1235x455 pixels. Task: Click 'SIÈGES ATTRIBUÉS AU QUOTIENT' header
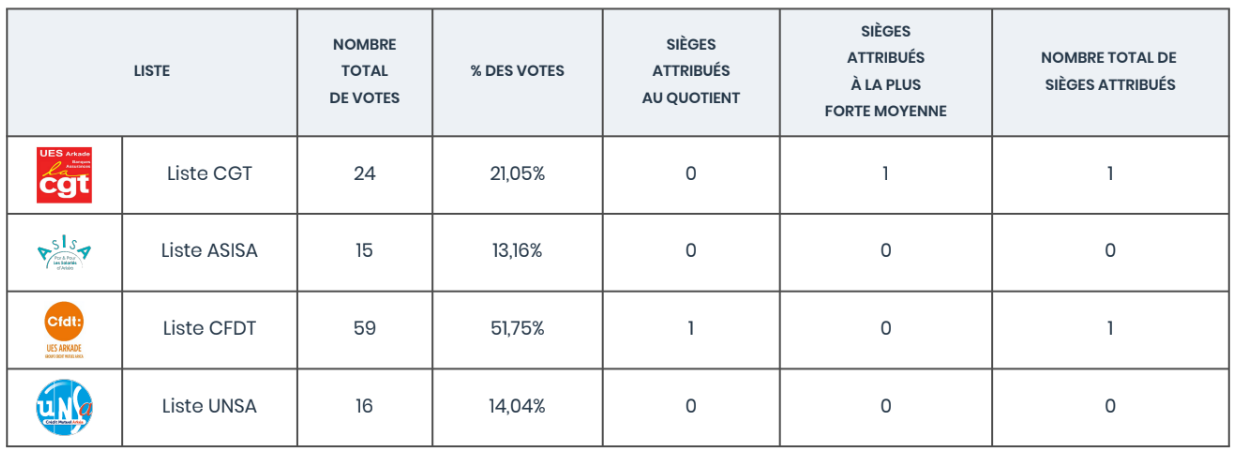pos(691,71)
